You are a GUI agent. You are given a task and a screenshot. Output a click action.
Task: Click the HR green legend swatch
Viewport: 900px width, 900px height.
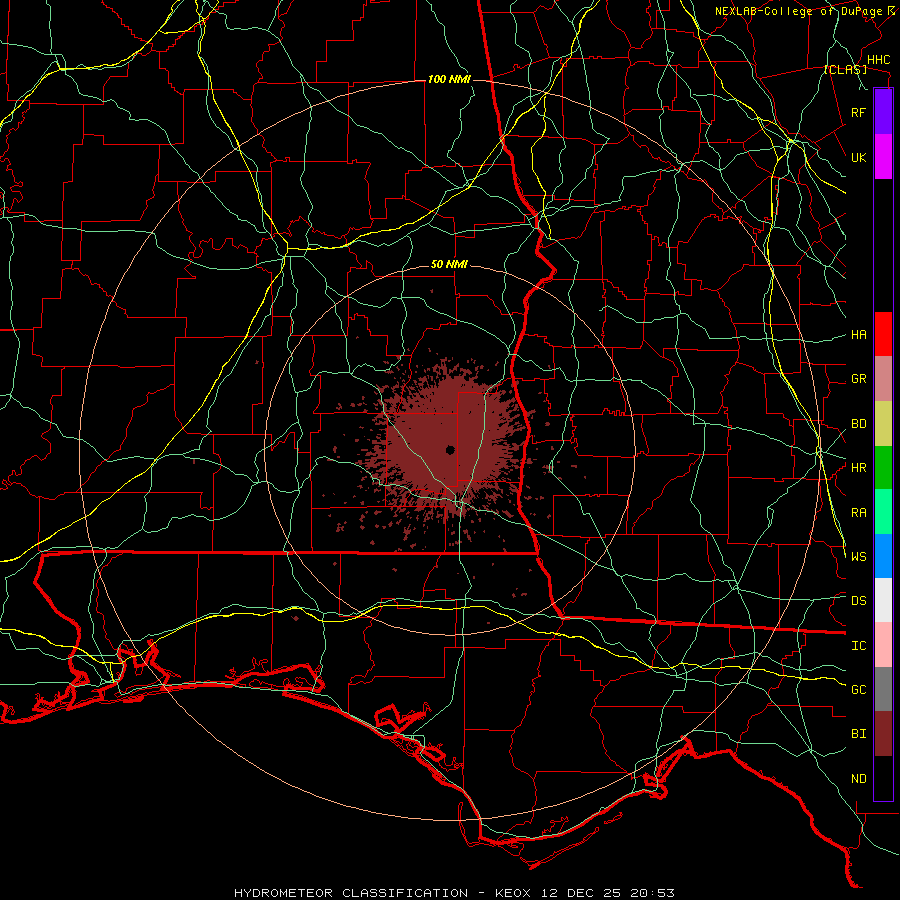[883, 468]
